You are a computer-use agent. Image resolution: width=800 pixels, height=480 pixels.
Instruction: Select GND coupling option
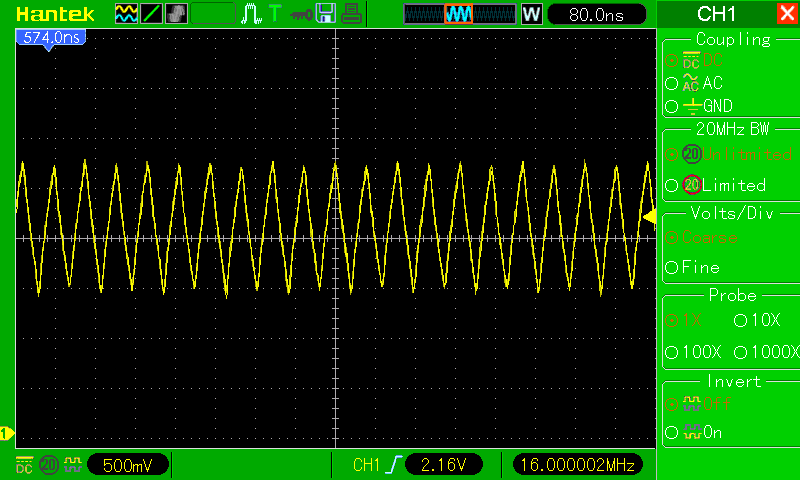point(699,106)
